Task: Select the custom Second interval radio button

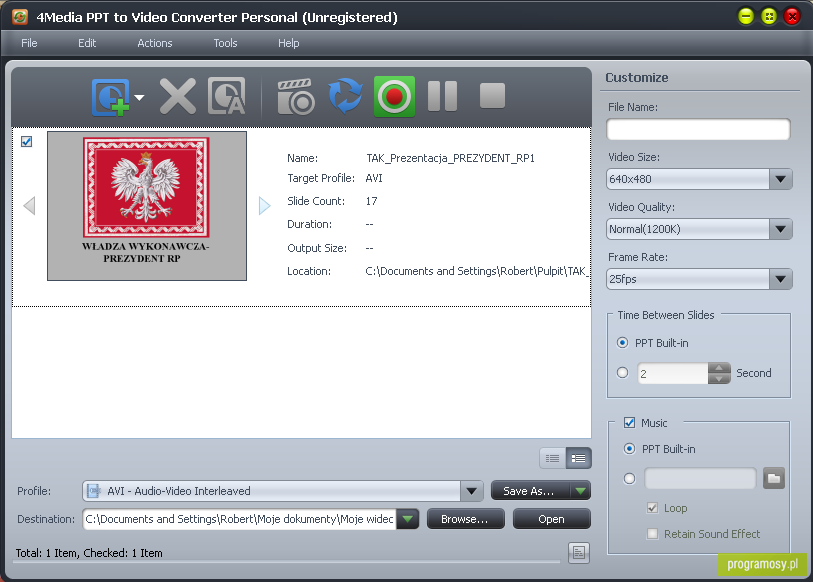Action: (x=623, y=372)
